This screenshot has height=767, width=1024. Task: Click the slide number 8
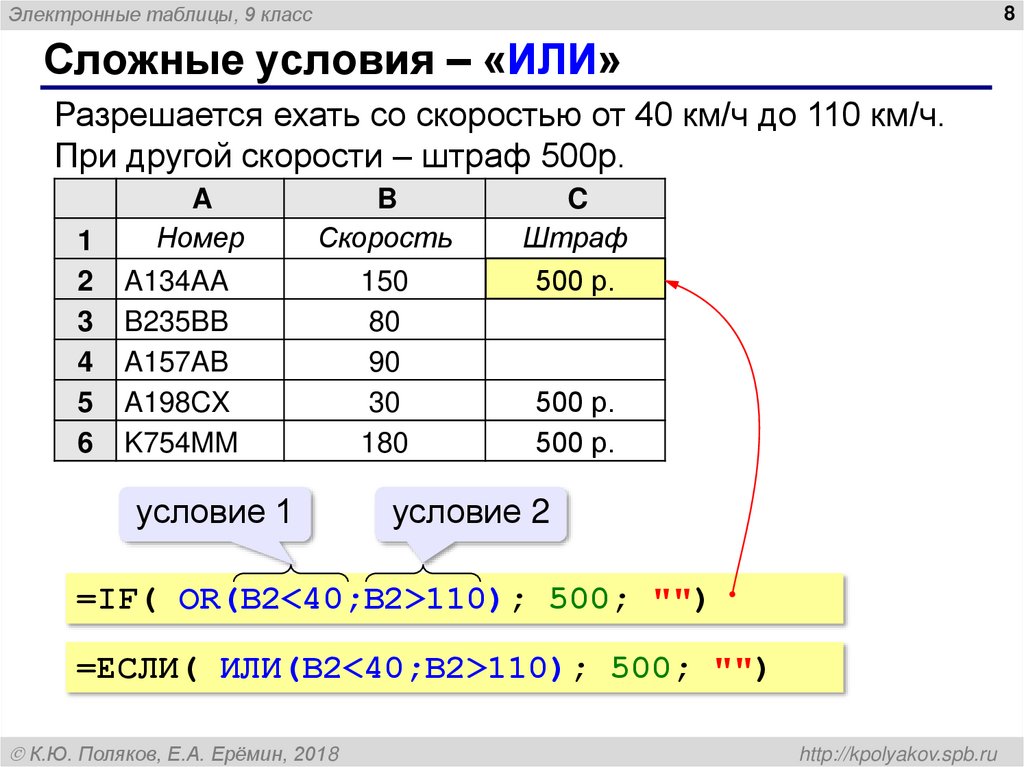point(1008,14)
